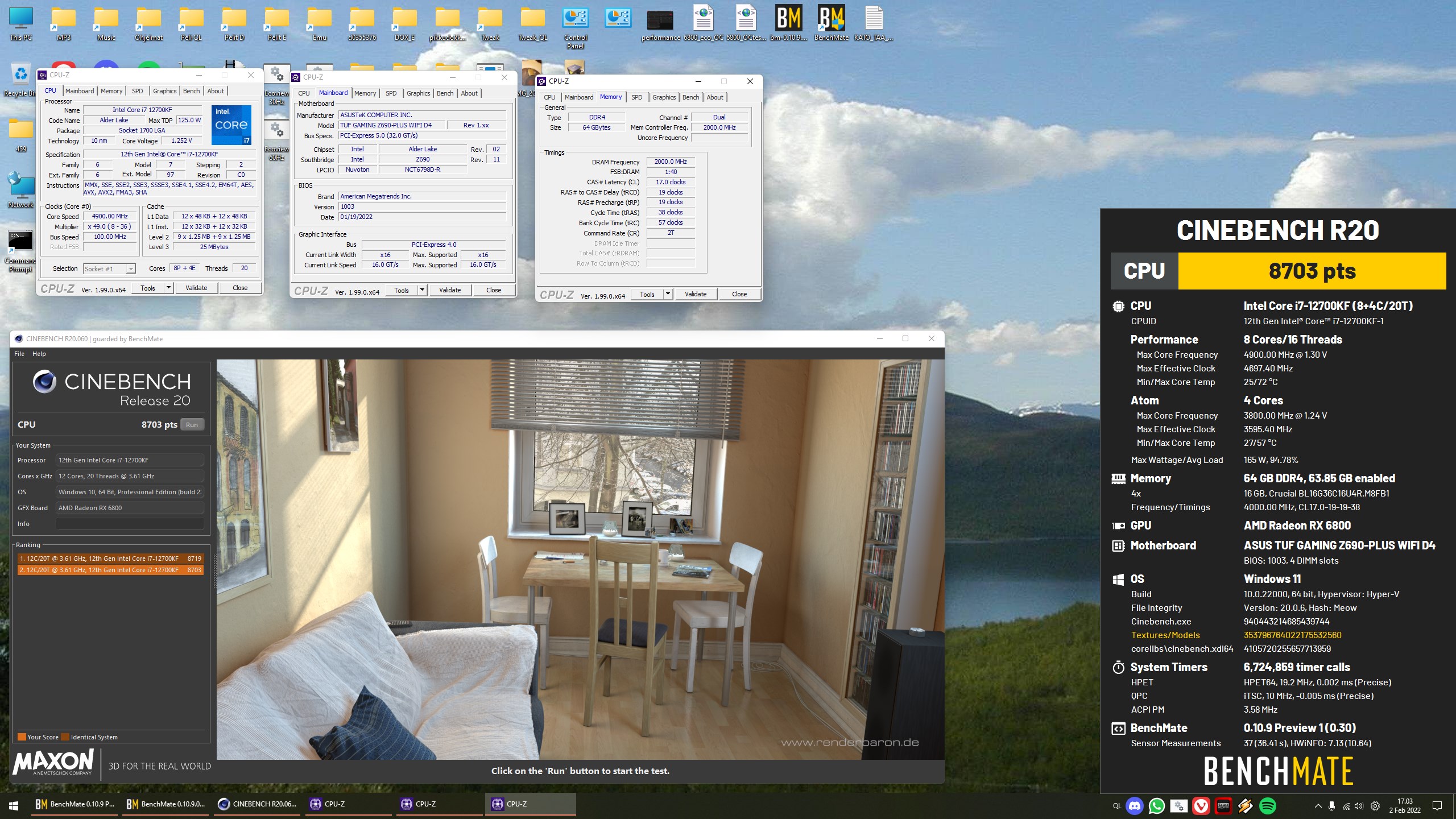Image resolution: width=1456 pixels, height=819 pixels.
Task: Open the 459 folder on desktop
Action: [21, 135]
